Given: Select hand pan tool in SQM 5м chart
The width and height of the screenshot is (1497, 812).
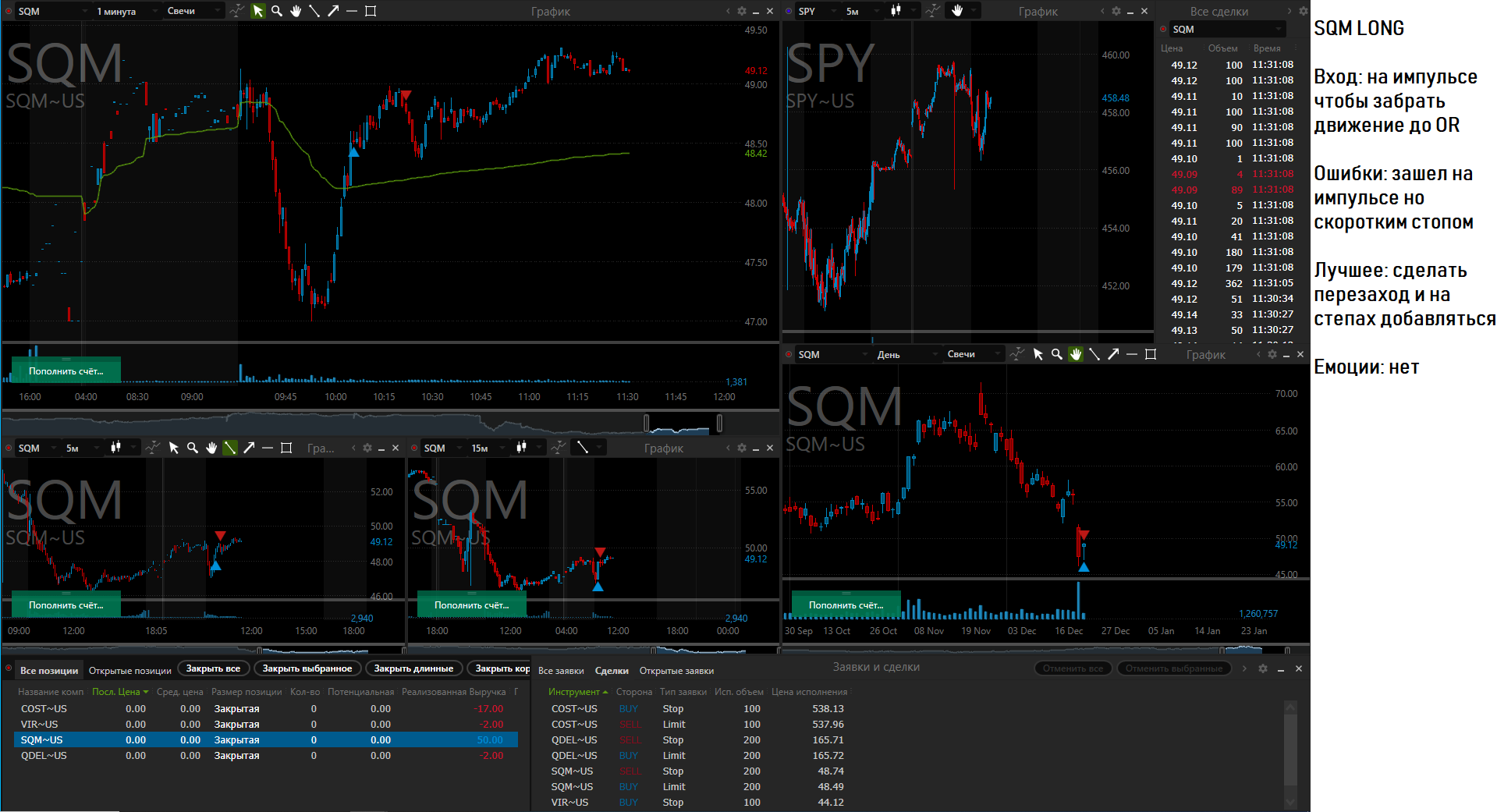Looking at the screenshot, I should pos(211,448).
